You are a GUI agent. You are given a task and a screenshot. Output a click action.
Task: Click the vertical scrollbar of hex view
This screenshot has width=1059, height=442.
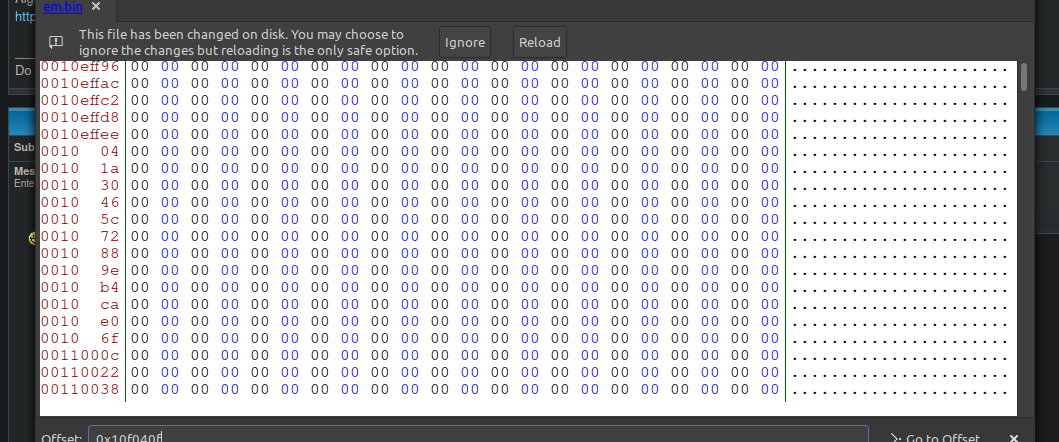pos(1024,76)
